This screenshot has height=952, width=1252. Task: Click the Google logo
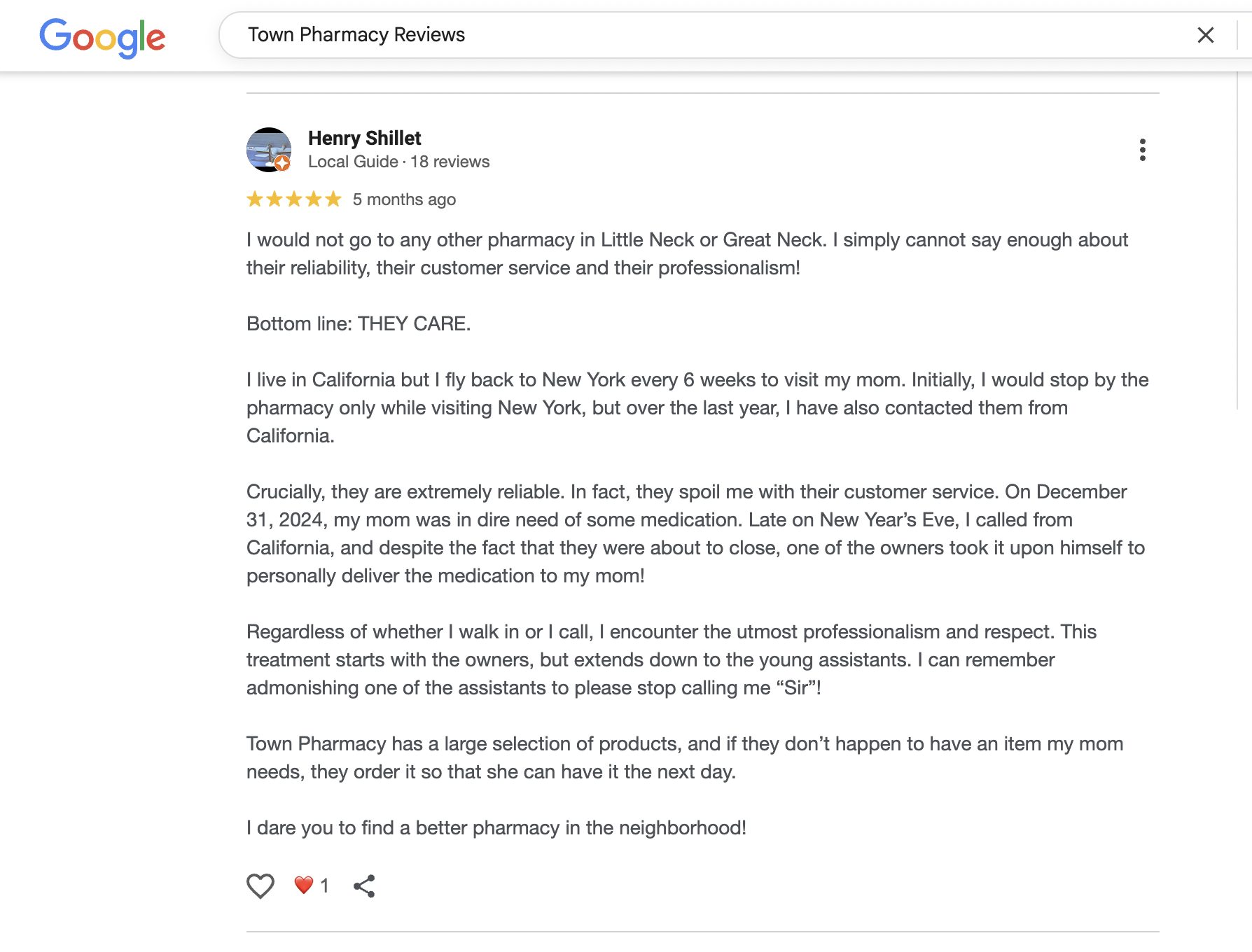click(102, 36)
